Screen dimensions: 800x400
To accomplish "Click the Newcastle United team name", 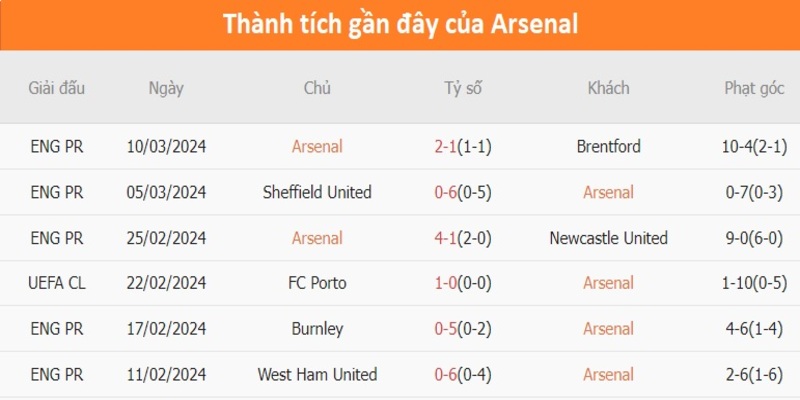I will point(608,238).
